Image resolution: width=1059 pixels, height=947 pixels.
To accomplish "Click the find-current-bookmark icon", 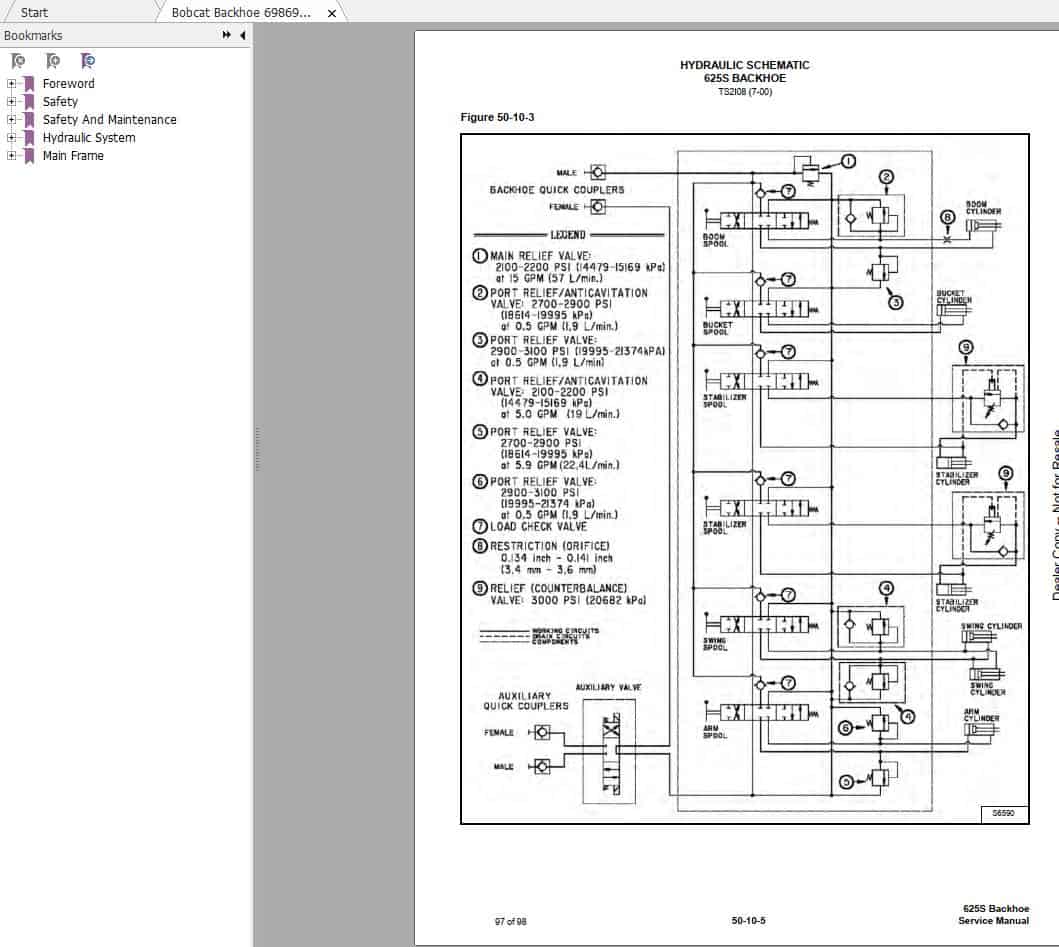I will coord(88,60).
